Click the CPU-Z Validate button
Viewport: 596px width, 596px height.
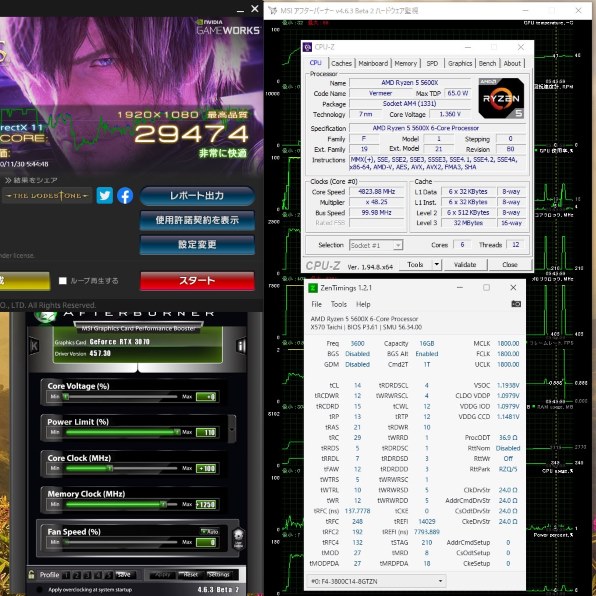tap(465, 265)
